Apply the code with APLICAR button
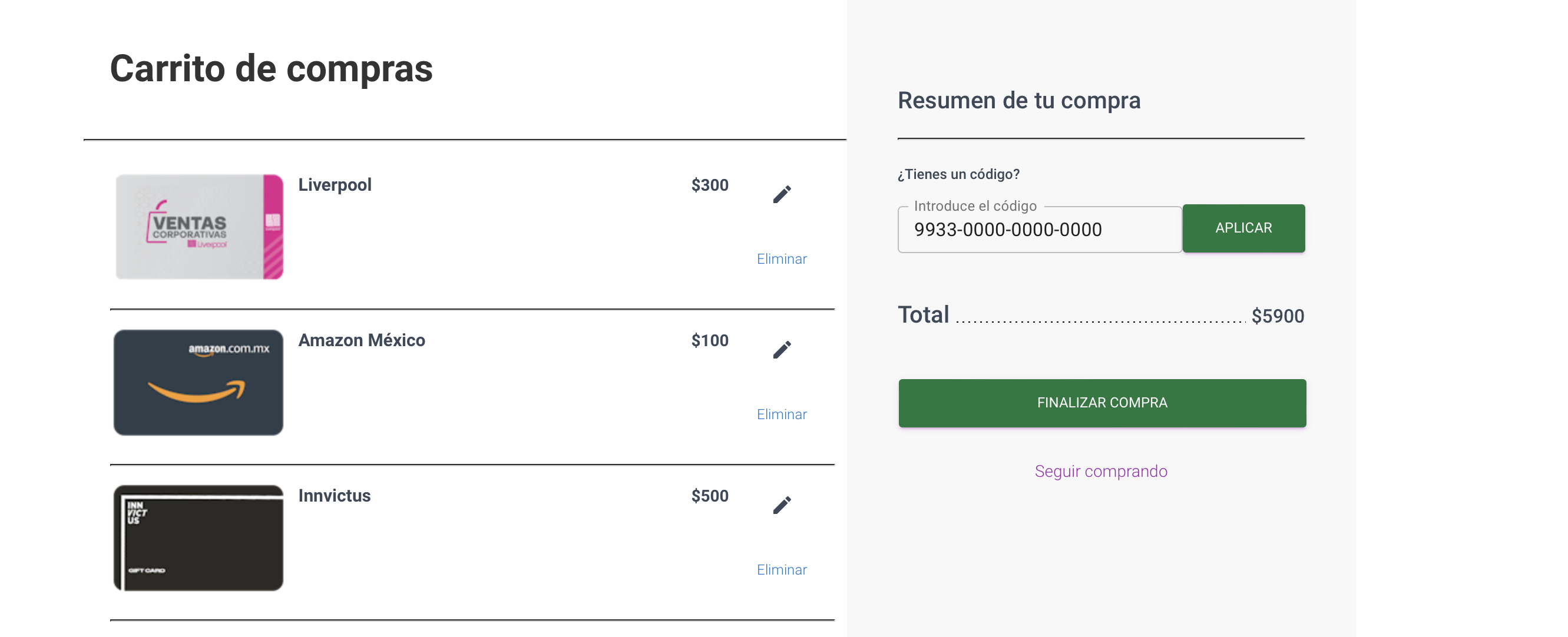This screenshot has width=1568, height=637. coord(1243,228)
